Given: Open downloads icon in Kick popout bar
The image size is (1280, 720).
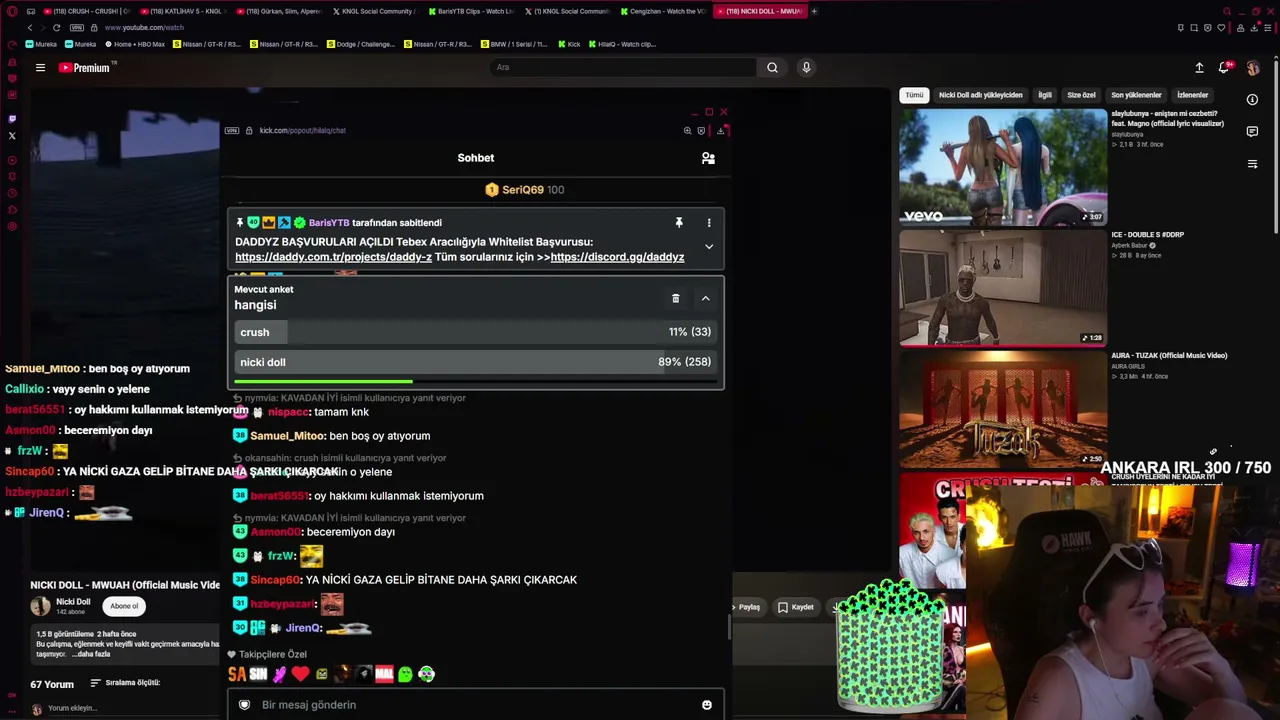Looking at the screenshot, I should (x=720, y=130).
